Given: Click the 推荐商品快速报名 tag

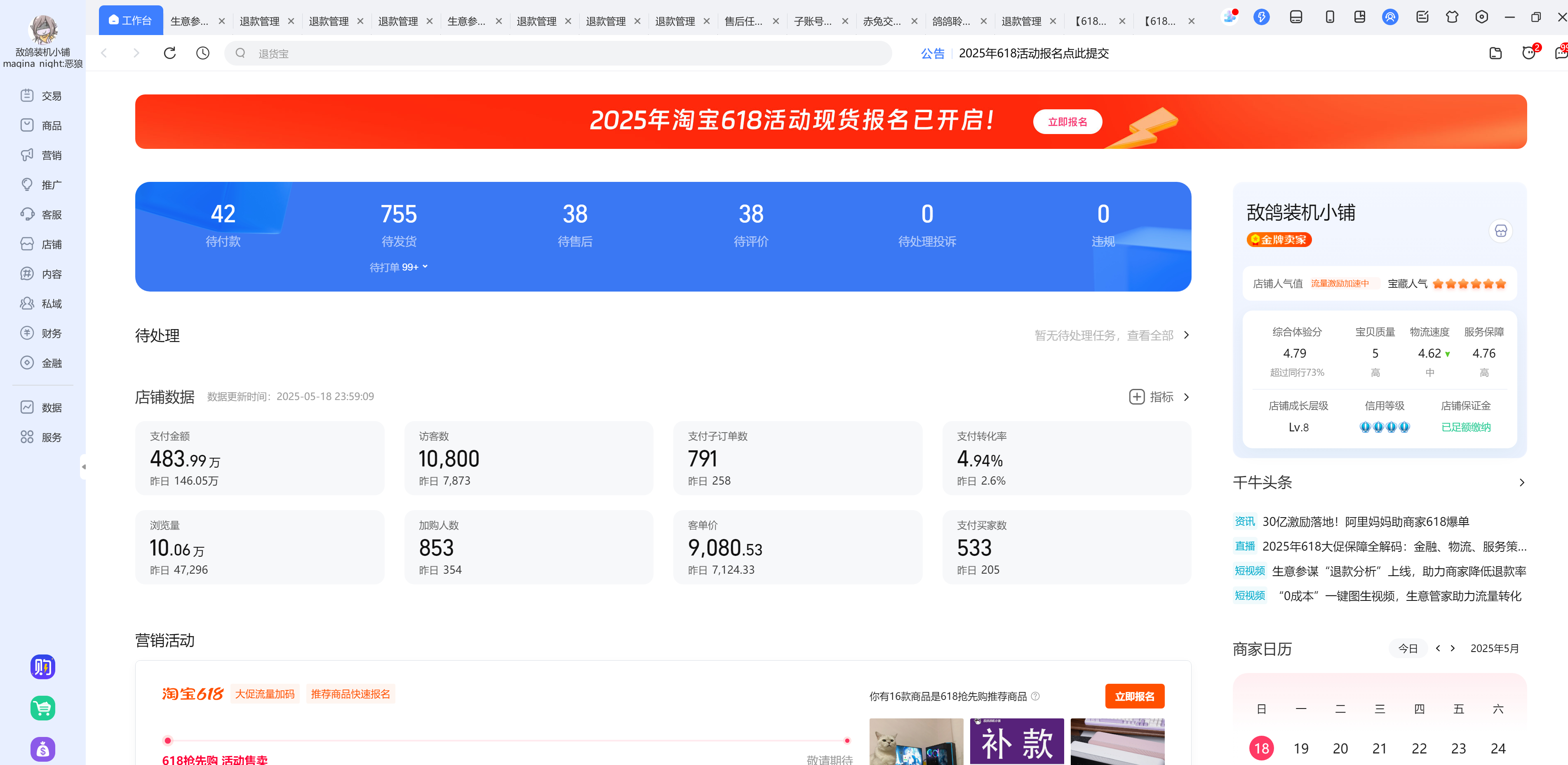Looking at the screenshot, I should click(x=350, y=694).
